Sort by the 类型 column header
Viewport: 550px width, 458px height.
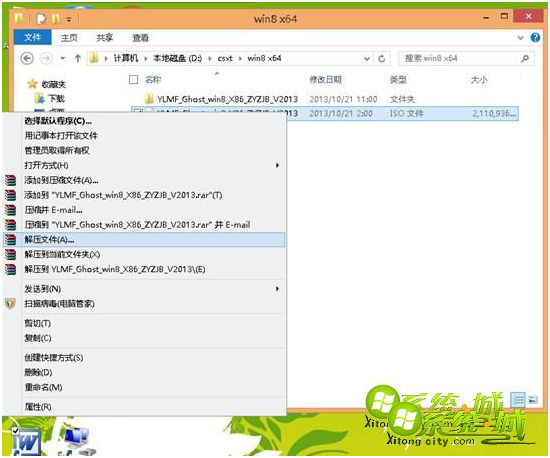398,80
